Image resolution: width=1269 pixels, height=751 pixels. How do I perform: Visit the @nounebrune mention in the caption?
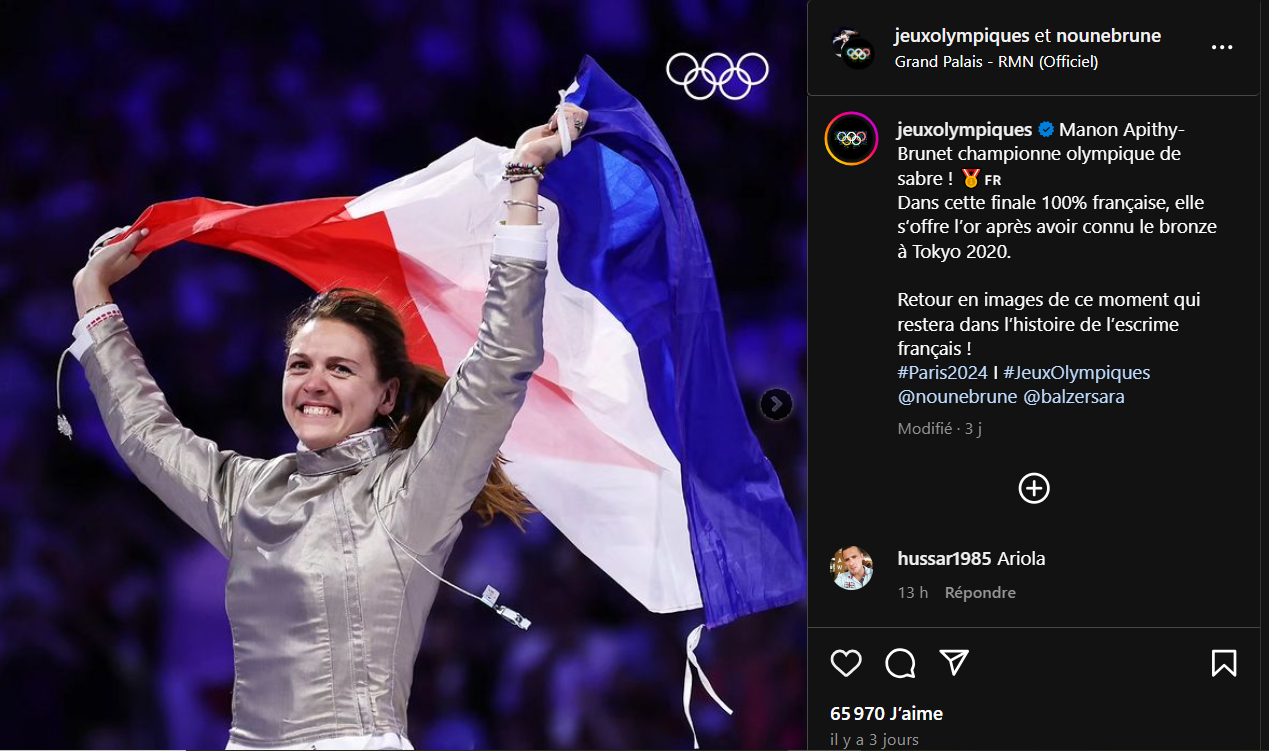[956, 397]
